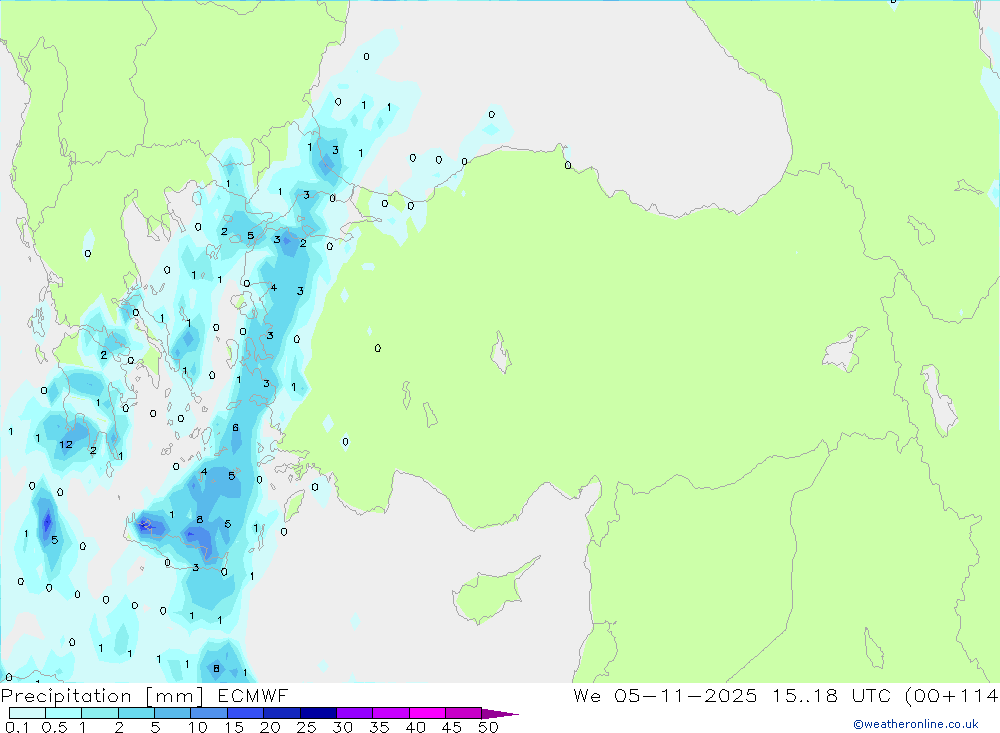
Task: Click the 0.1–0.5 mm legend color box
Action: [27, 713]
